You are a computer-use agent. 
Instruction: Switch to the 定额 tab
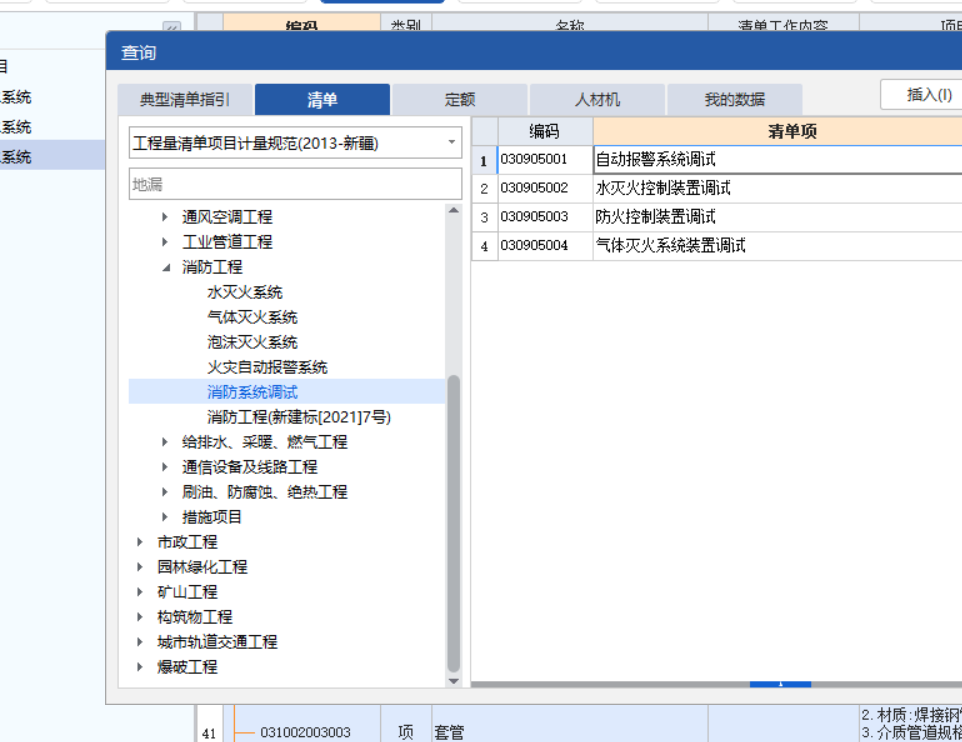pyautogui.click(x=460, y=99)
